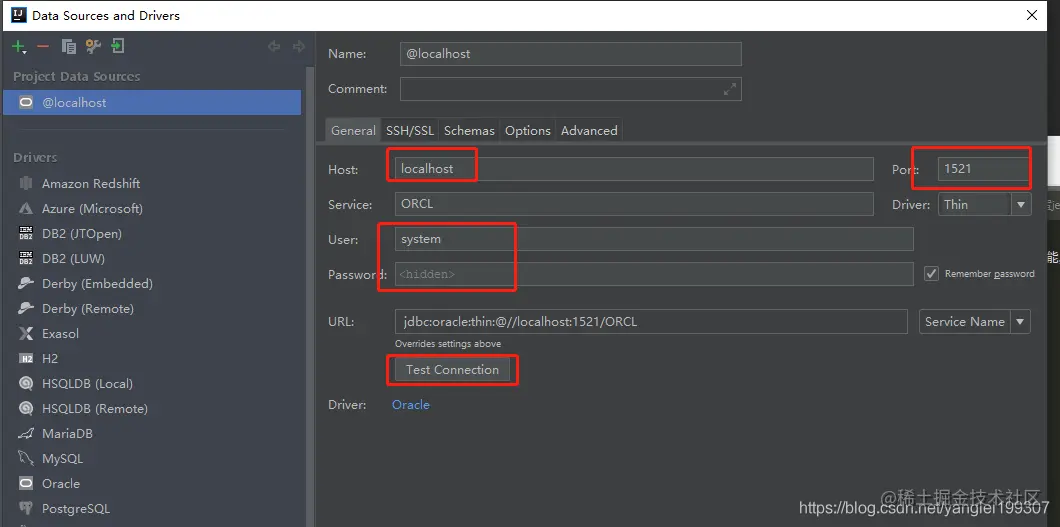
Task: Select Amazon Redshift driver label
Action: (91, 183)
